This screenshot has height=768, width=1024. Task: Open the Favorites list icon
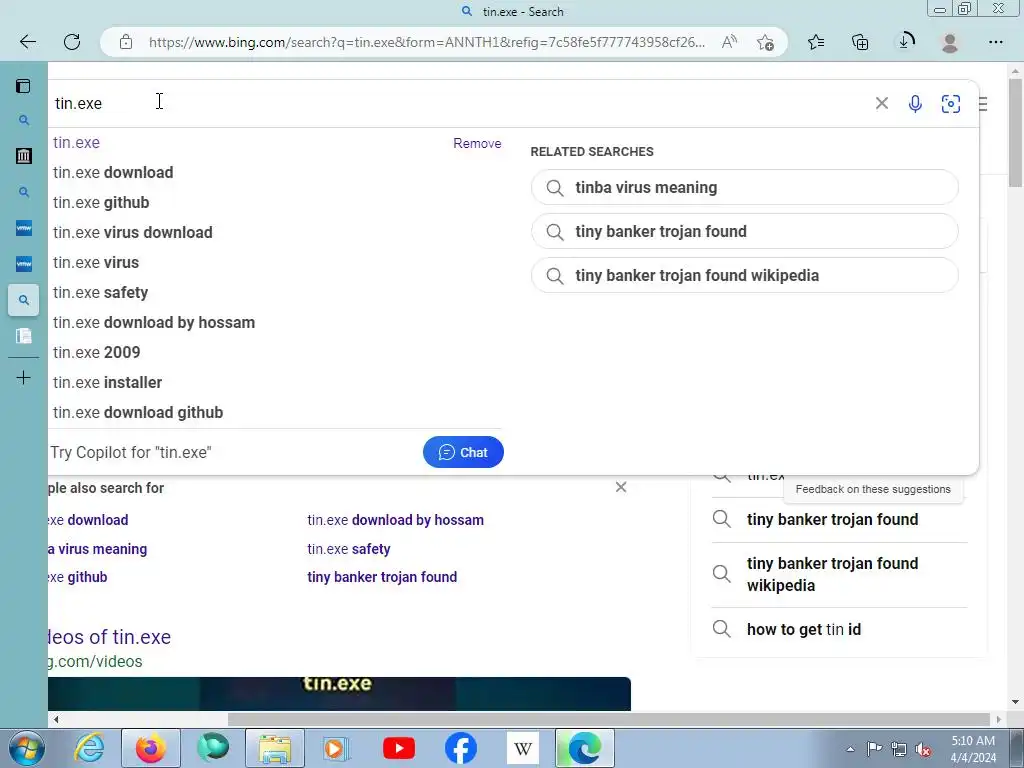click(x=816, y=42)
